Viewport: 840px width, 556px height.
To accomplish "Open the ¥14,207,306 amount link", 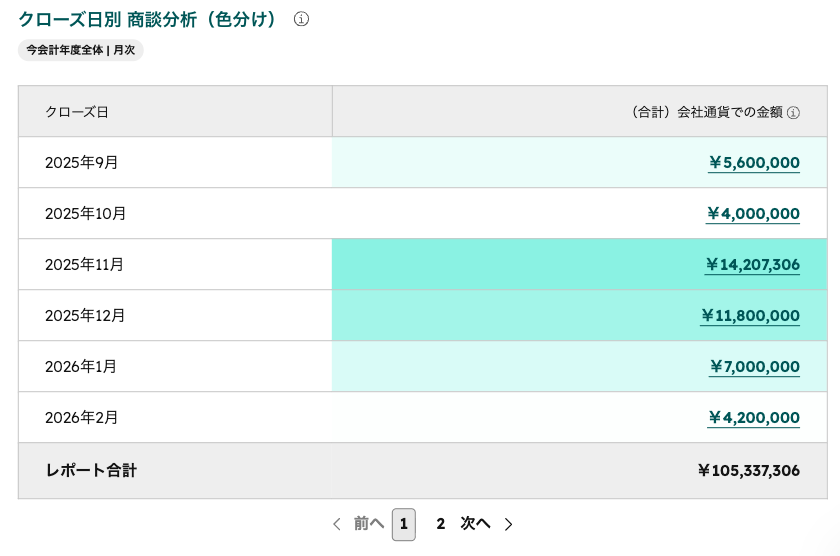I will click(752, 265).
